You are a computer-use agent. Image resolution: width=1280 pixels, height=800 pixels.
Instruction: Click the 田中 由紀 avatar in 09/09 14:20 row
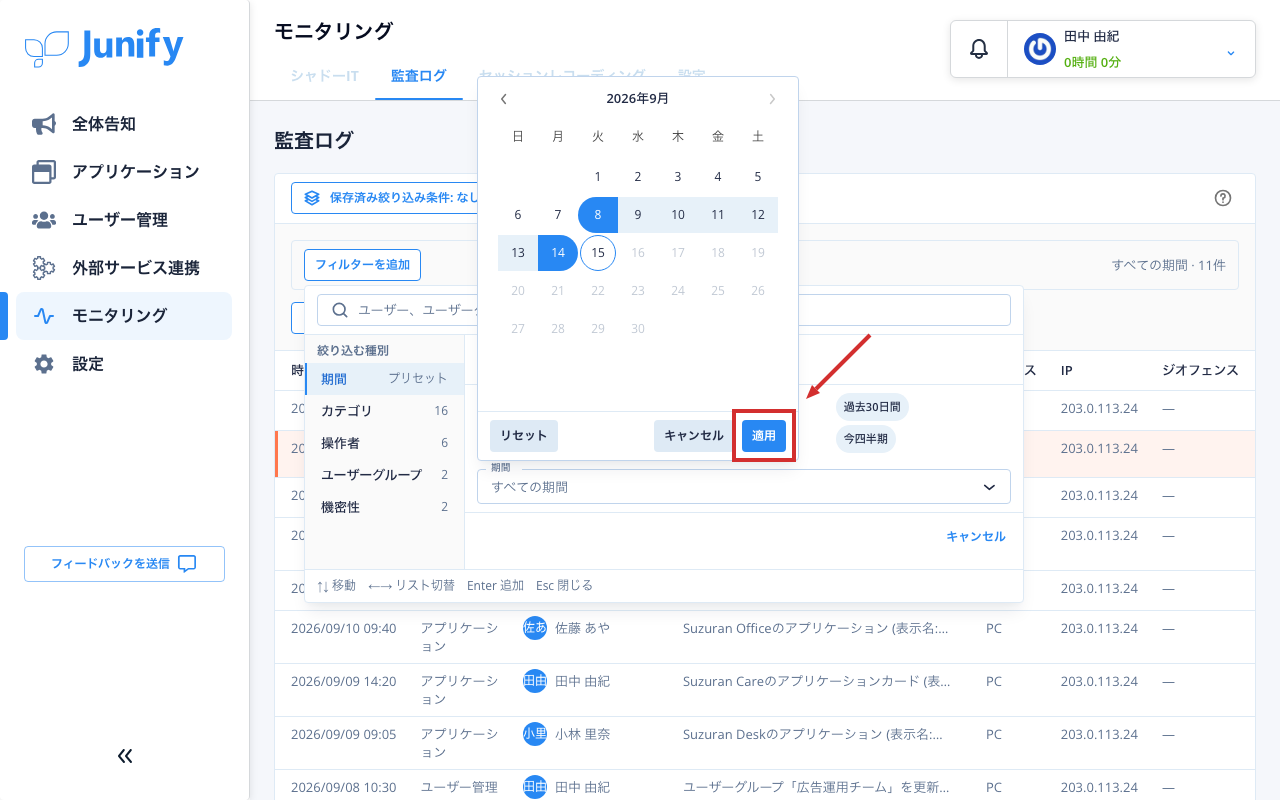coord(535,681)
